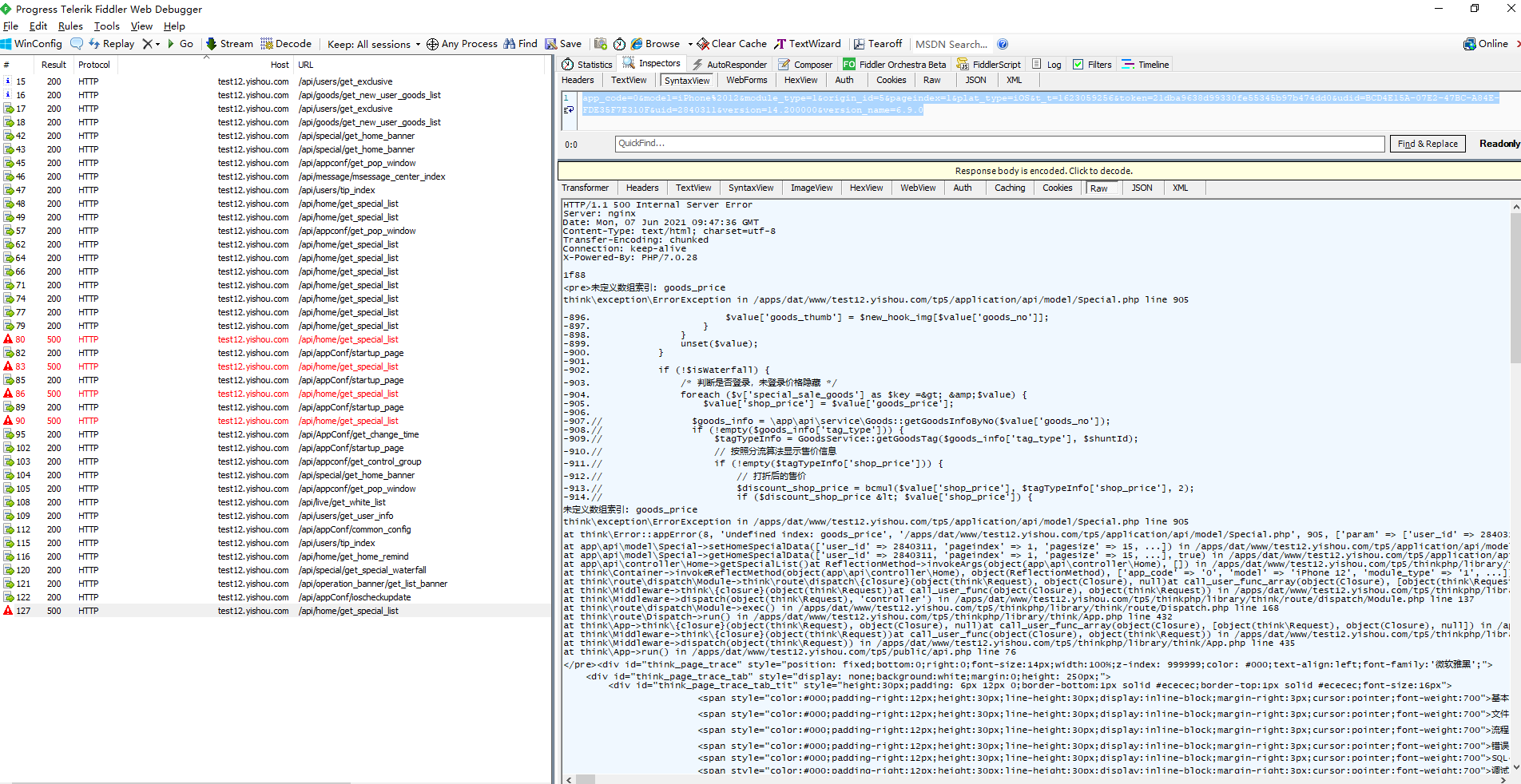Select request HexView inspector tab

[x=800, y=80]
